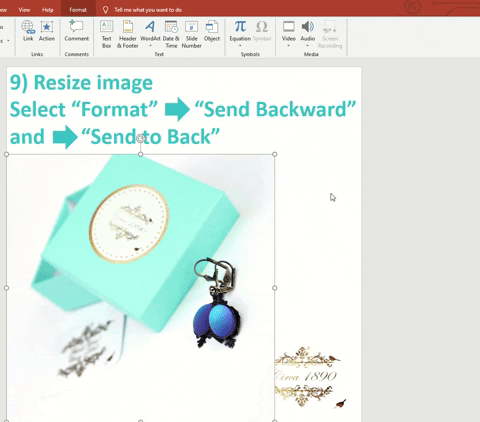
Task: Switch to the Format ribbon tab
Action: coord(78,10)
